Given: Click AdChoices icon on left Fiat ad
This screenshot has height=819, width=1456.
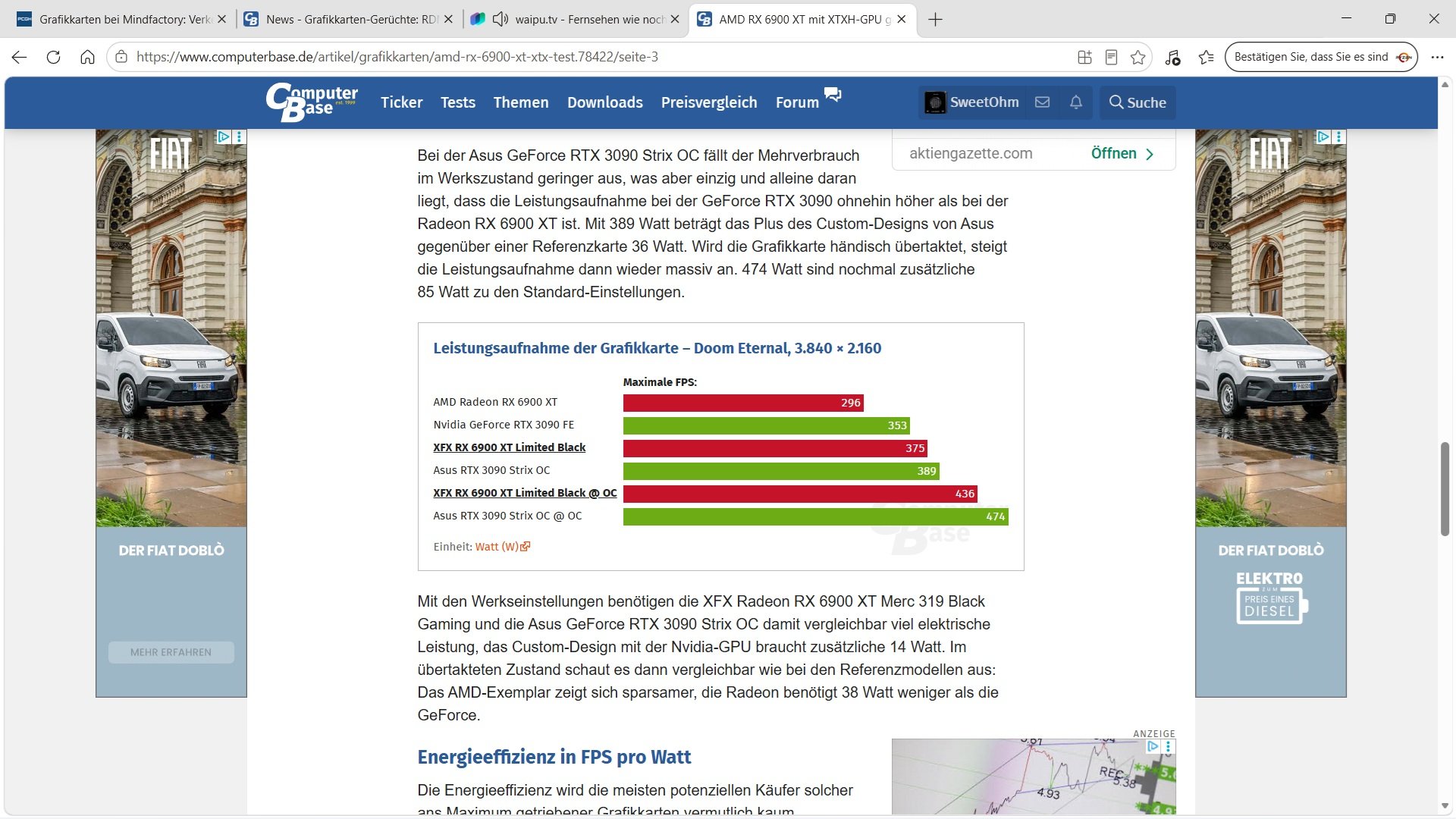Looking at the screenshot, I should (224, 136).
